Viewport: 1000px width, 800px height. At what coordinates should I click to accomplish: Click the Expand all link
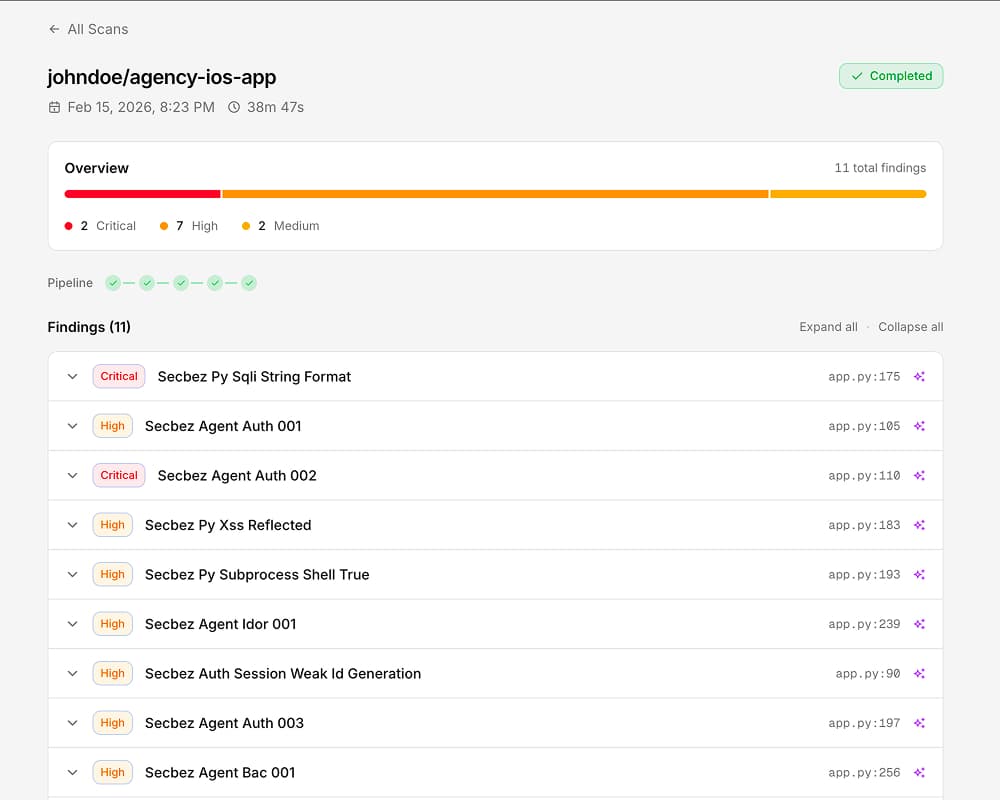pos(828,327)
